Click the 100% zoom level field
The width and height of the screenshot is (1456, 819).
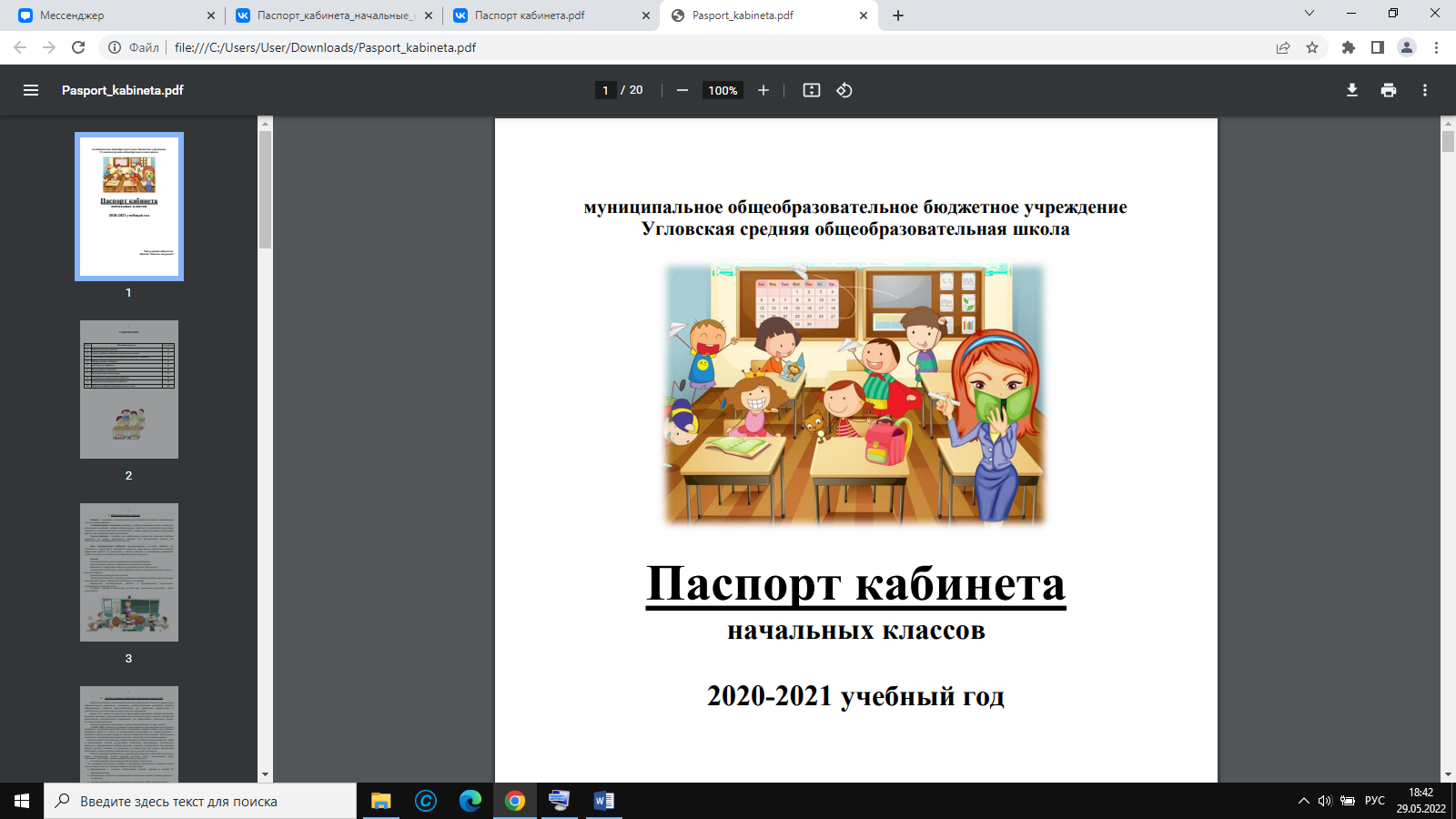coord(723,90)
